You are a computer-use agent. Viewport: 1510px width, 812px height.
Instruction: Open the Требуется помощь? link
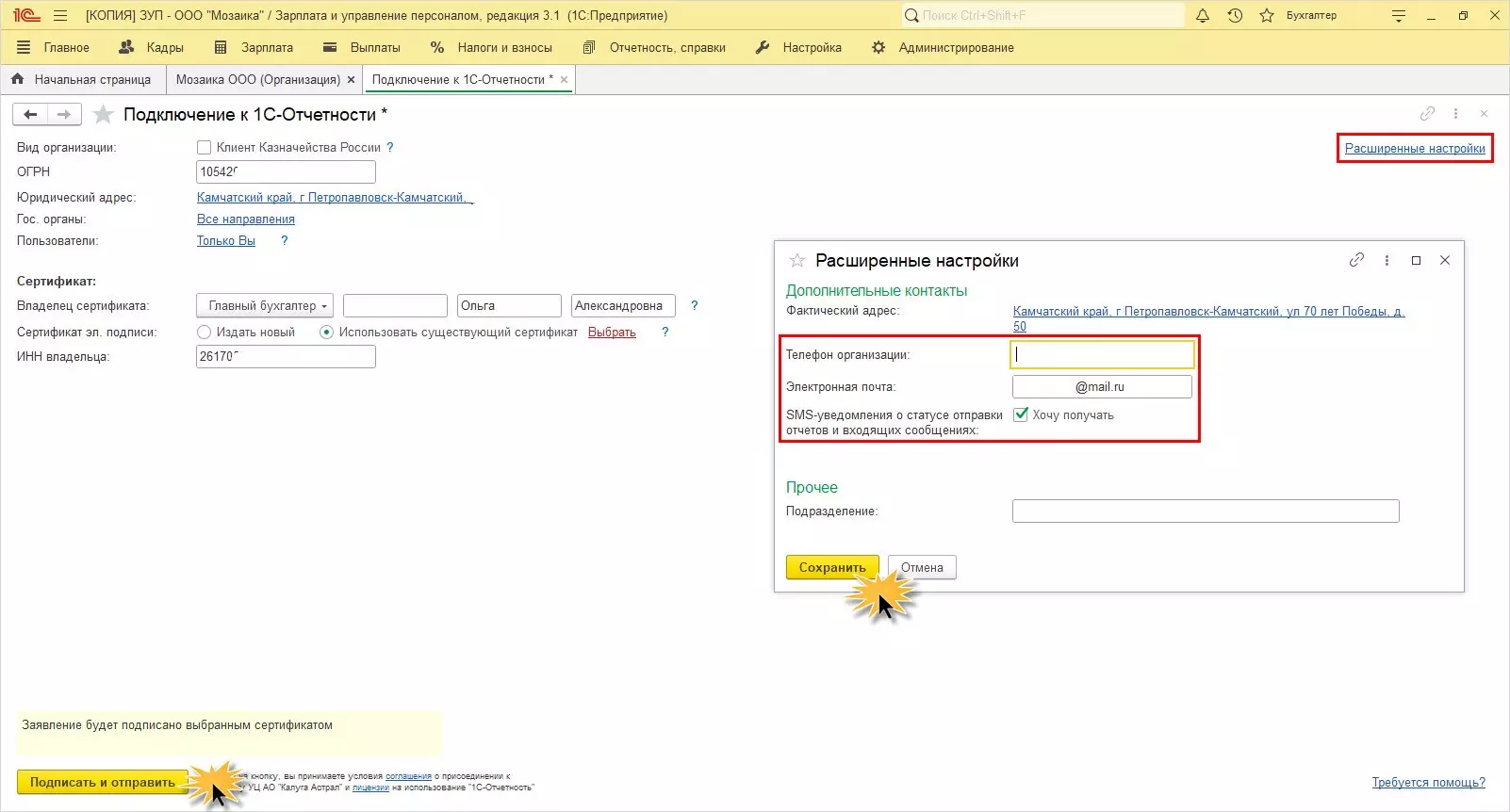coord(1428,783)
